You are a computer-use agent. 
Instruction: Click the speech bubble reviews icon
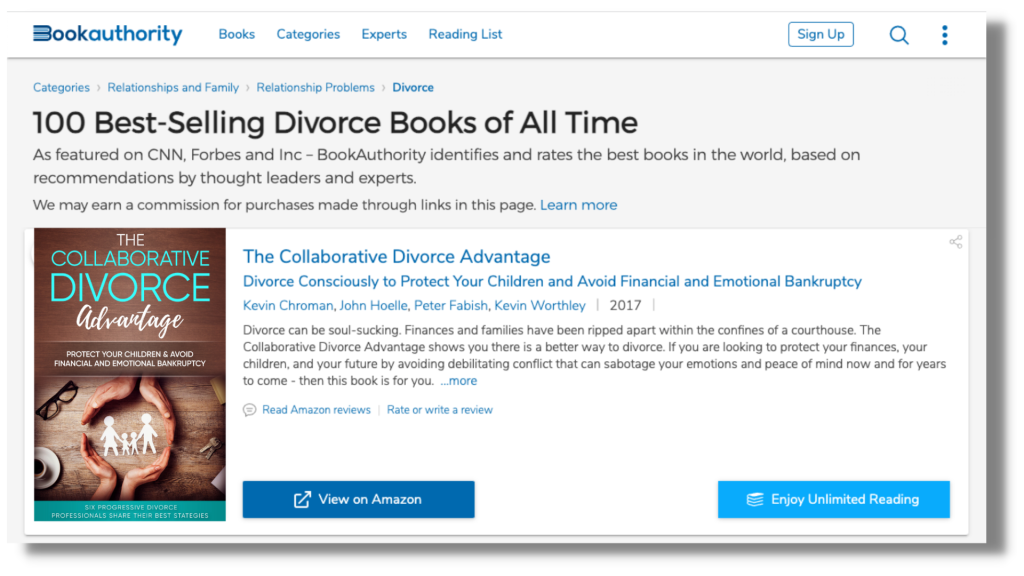pyautogui.click(x=250, y=410)
